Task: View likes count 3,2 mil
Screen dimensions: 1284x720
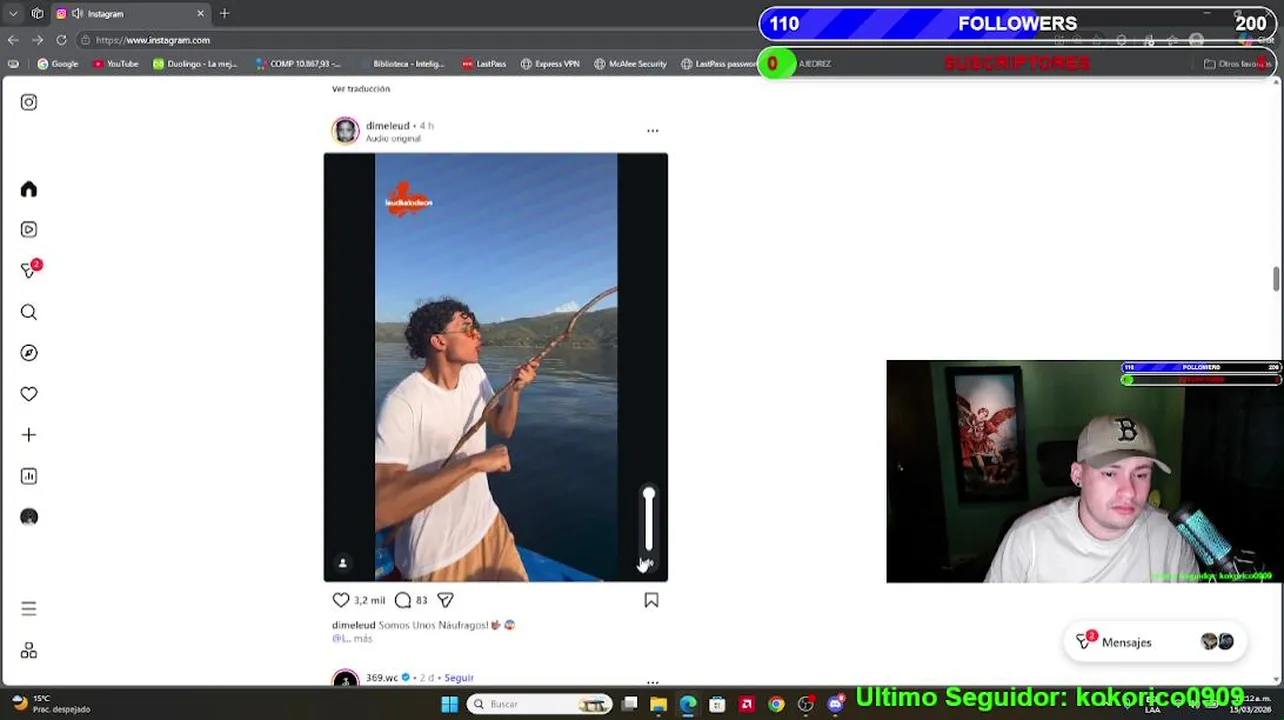Action: [369, 600]
